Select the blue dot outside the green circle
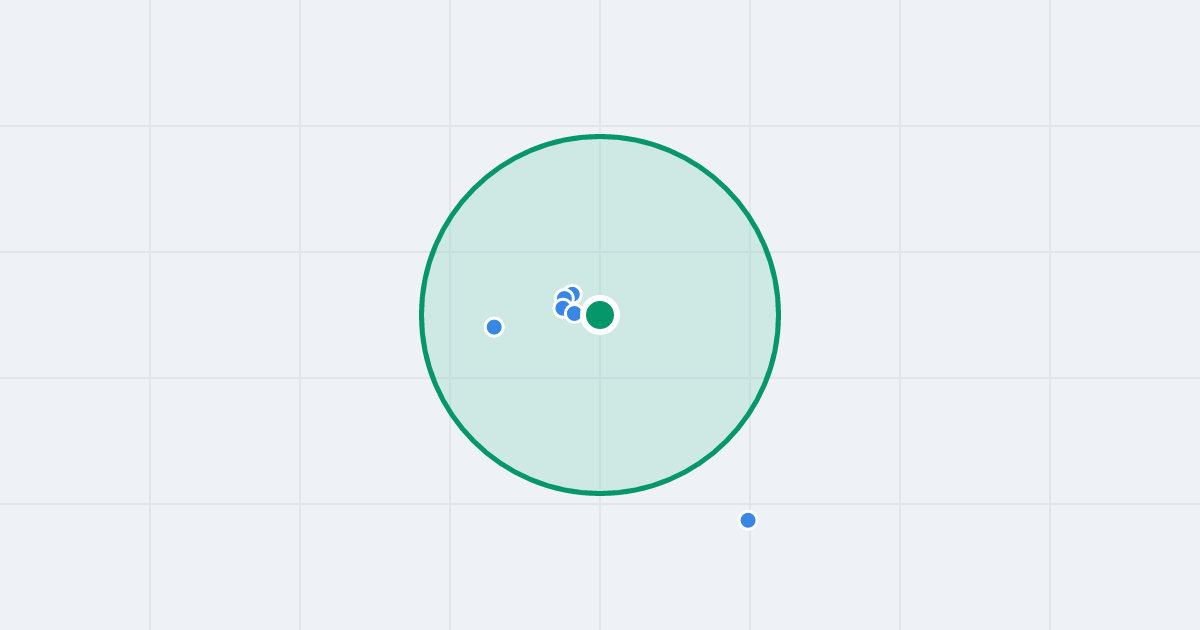Image resolution: width=1200 pixels, height=630 pixels. [748, 520]
